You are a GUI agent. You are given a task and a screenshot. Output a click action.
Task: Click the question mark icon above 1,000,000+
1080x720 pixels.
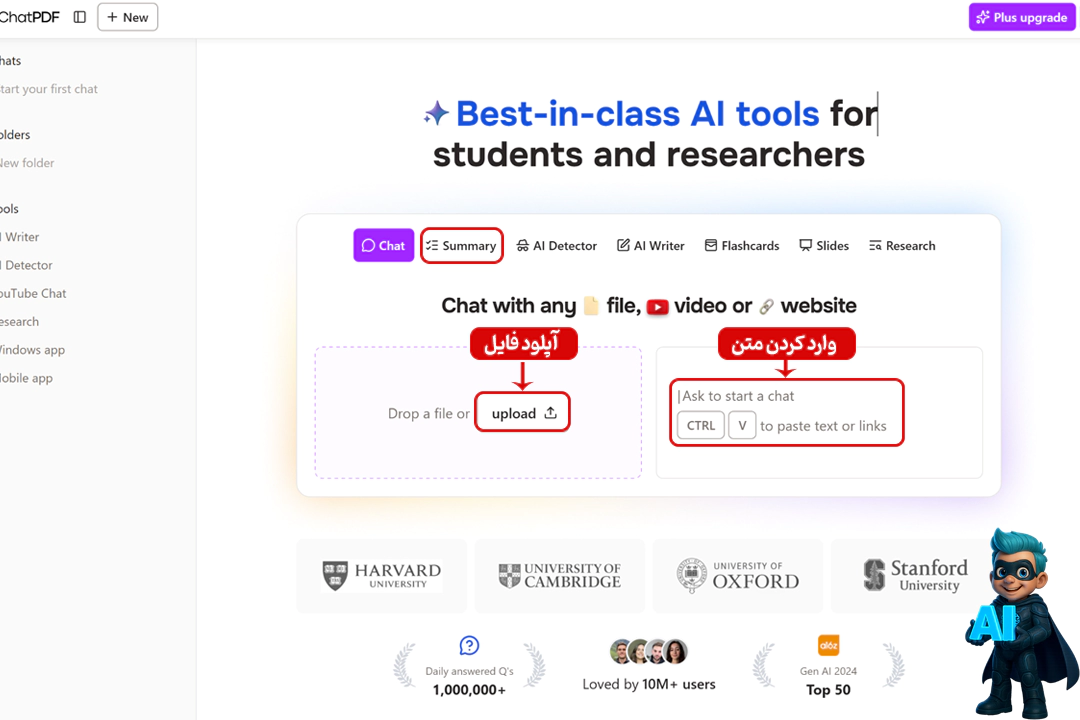[470, 645]
